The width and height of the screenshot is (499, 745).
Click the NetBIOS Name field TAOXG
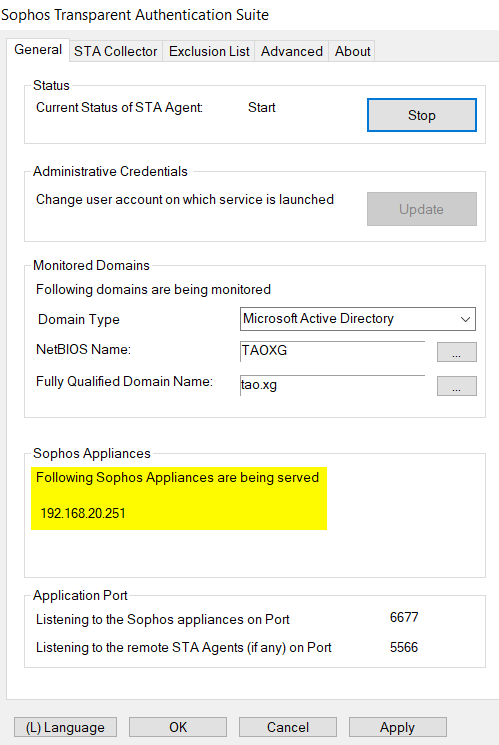(x=332, y=351)
